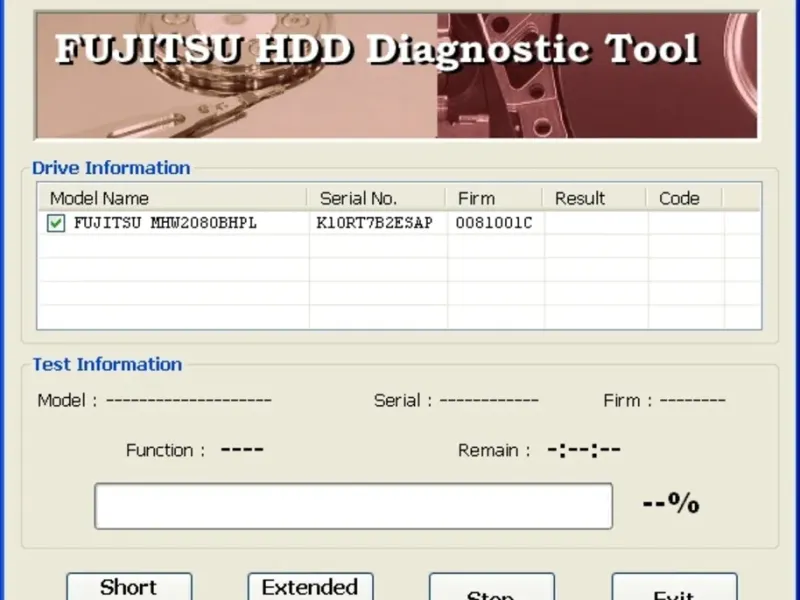Click the Exit button
Viewport: 800px width, 600px height.
click(674, 587)
